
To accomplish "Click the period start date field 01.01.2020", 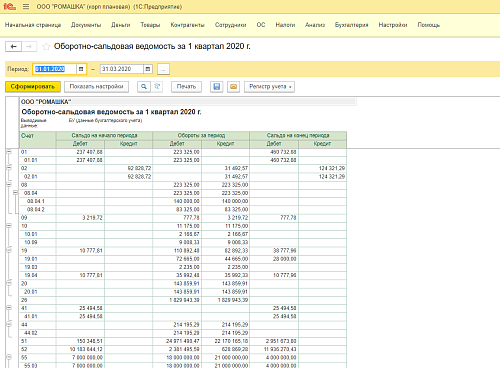I will 55,69.
